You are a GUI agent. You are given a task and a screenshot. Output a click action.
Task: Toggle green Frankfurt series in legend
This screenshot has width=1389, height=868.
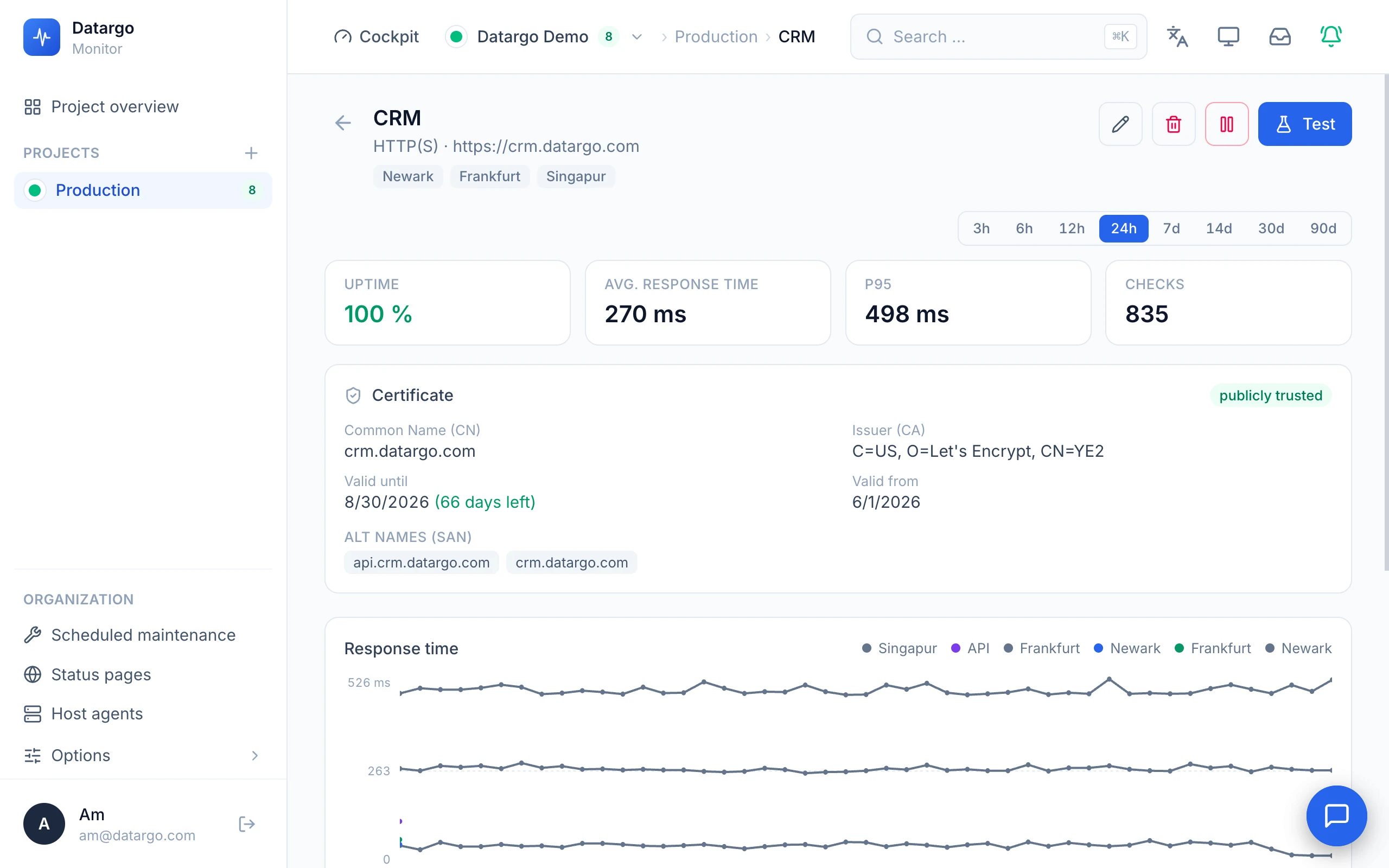point(1212,648)
